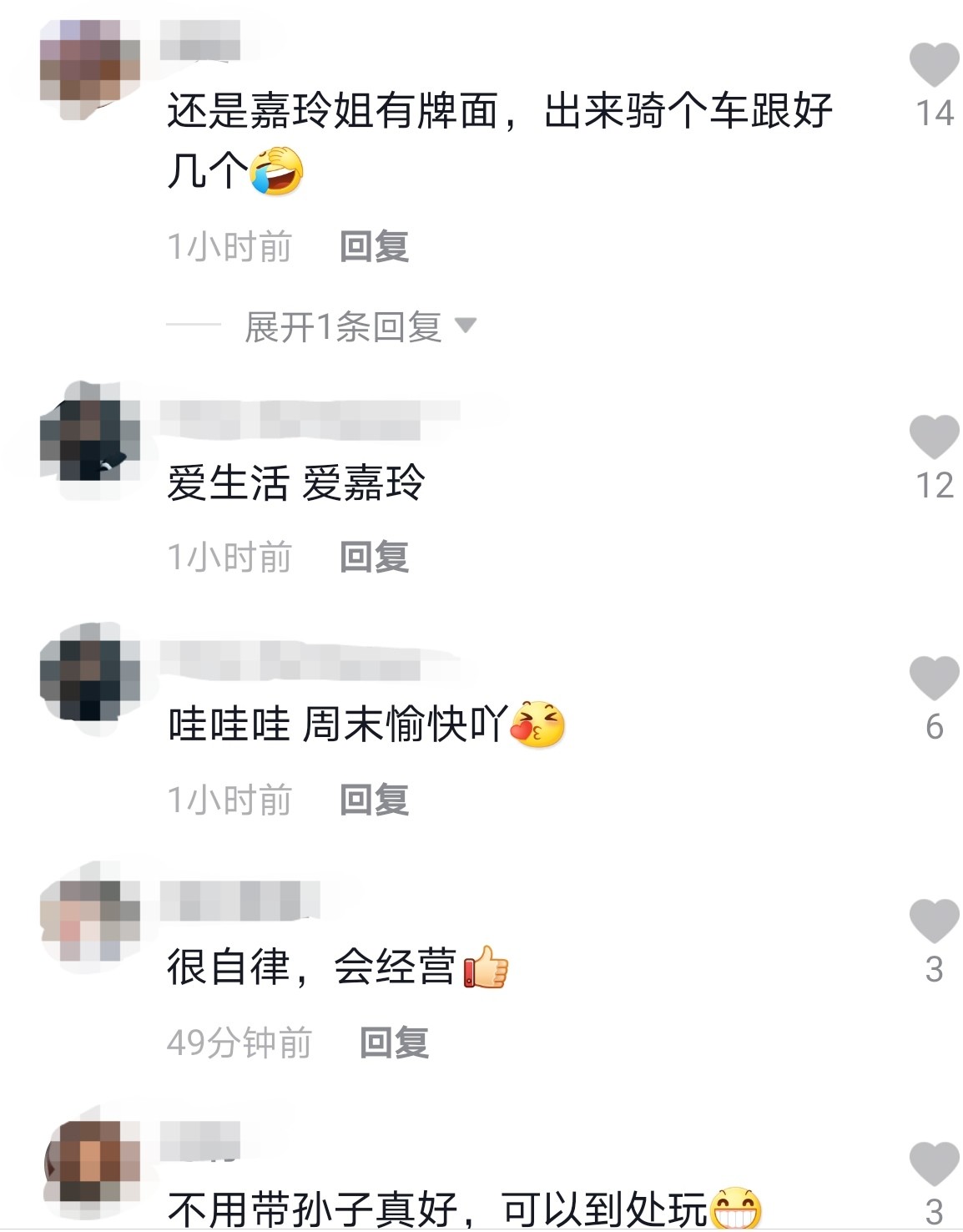Image resolution: width=963 pixels, height=1232 pixels.
Task: Reply to the 爱生活 爱嘉玲 comment
Action: pyautogui.click(x=374, y=557)
